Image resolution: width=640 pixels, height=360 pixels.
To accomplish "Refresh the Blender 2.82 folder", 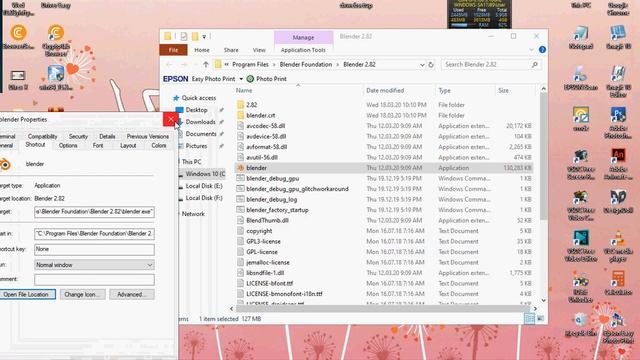I will [x=431, y=64].
